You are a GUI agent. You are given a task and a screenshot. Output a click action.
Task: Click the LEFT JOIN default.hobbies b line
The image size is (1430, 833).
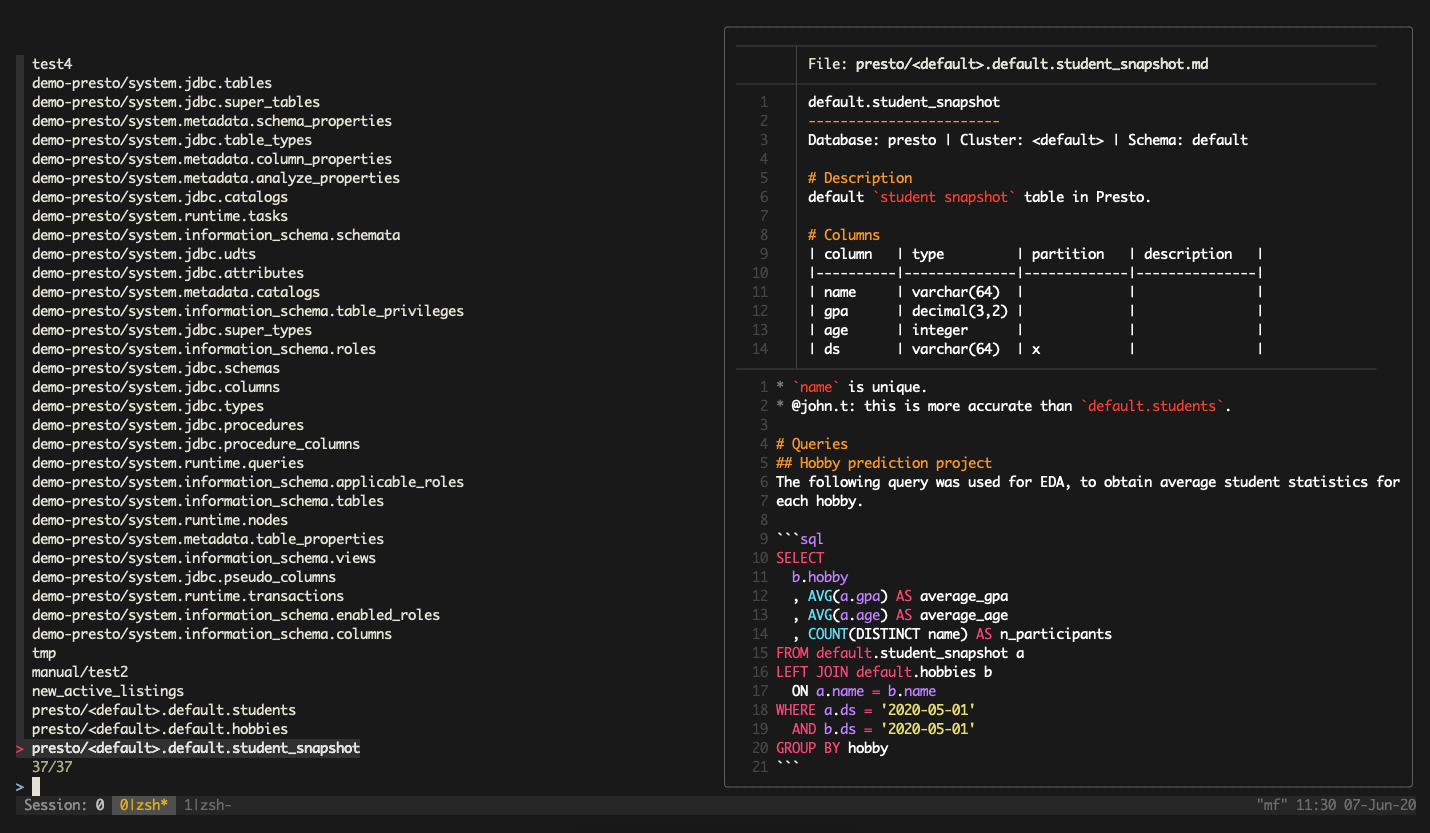[x=884, y=672]
